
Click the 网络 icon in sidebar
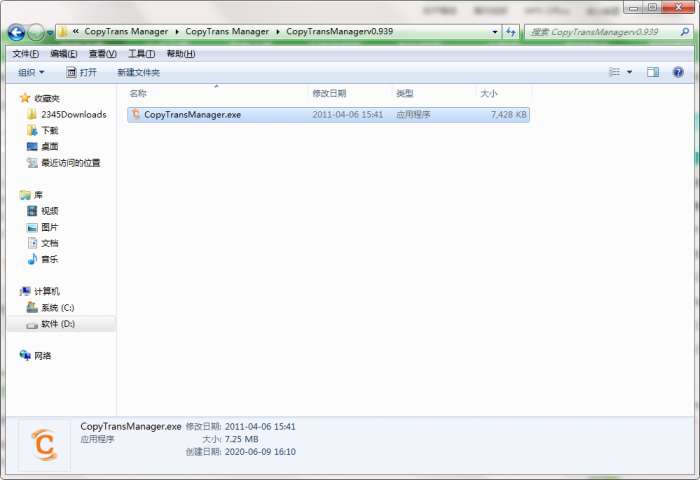[25, 355]
